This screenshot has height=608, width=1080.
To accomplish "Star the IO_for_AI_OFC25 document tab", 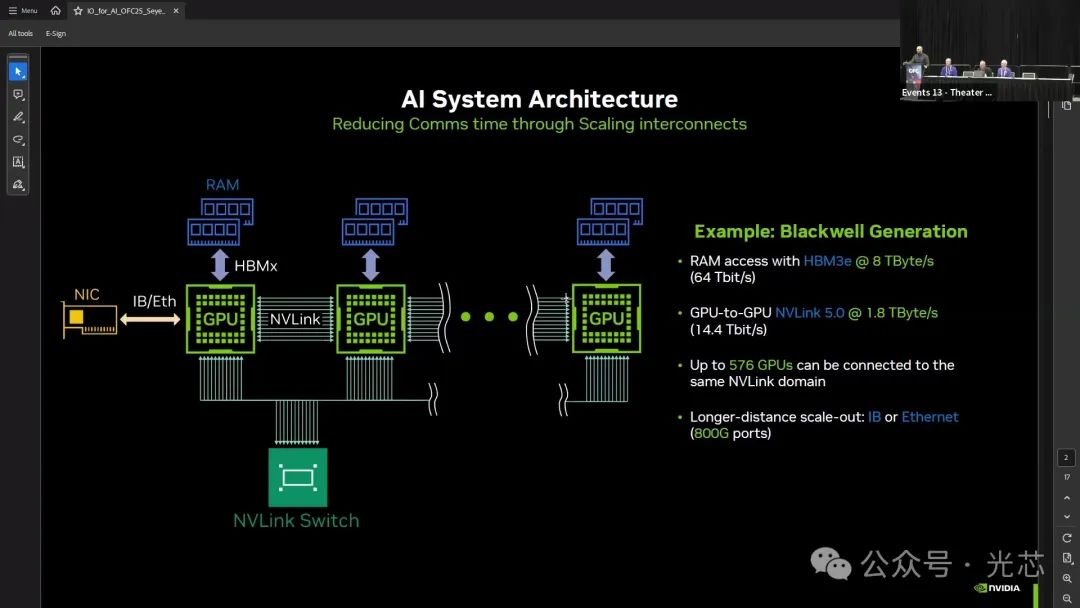I will (x=78, y=11).
